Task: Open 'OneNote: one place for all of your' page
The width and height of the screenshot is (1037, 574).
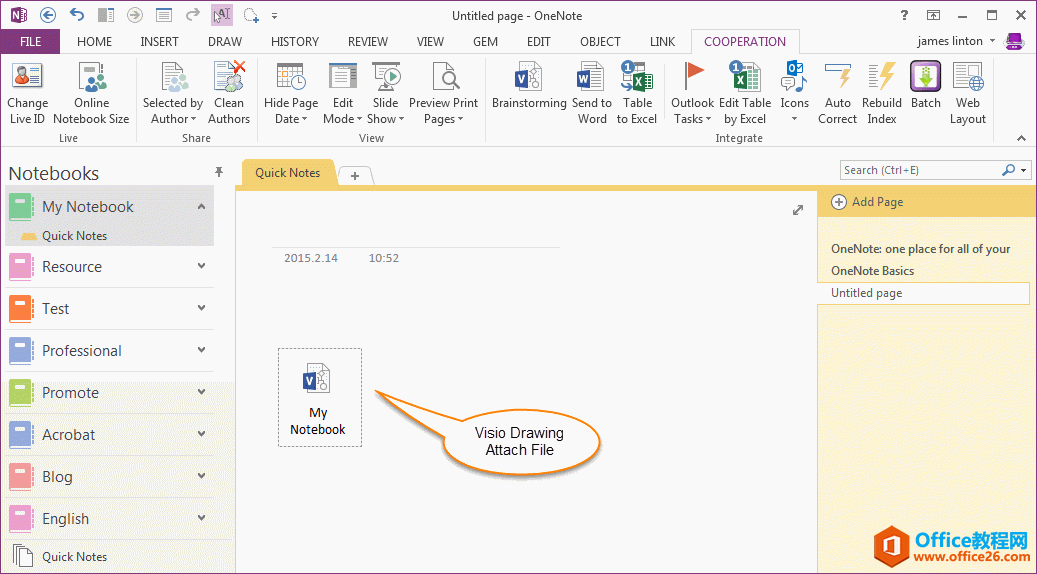Action: click(x=923, y=249)
